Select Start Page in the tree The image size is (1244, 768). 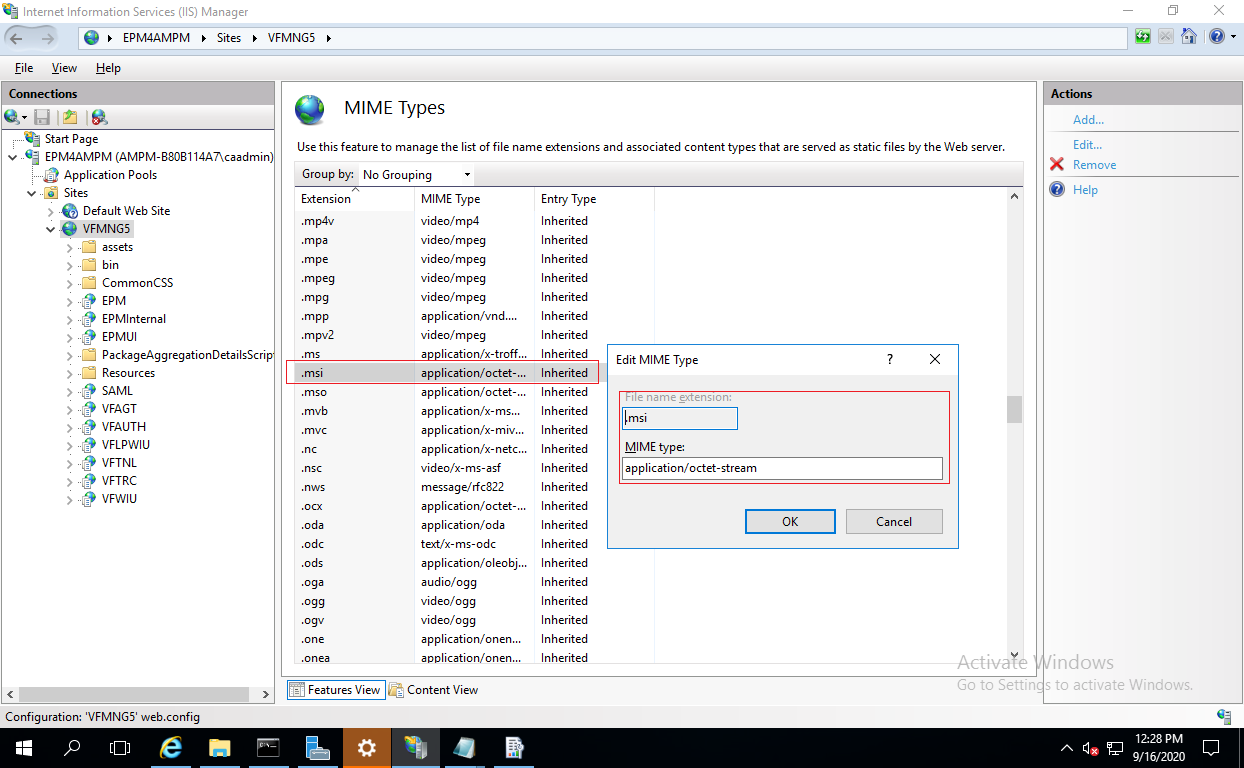[x=71, y=139]
